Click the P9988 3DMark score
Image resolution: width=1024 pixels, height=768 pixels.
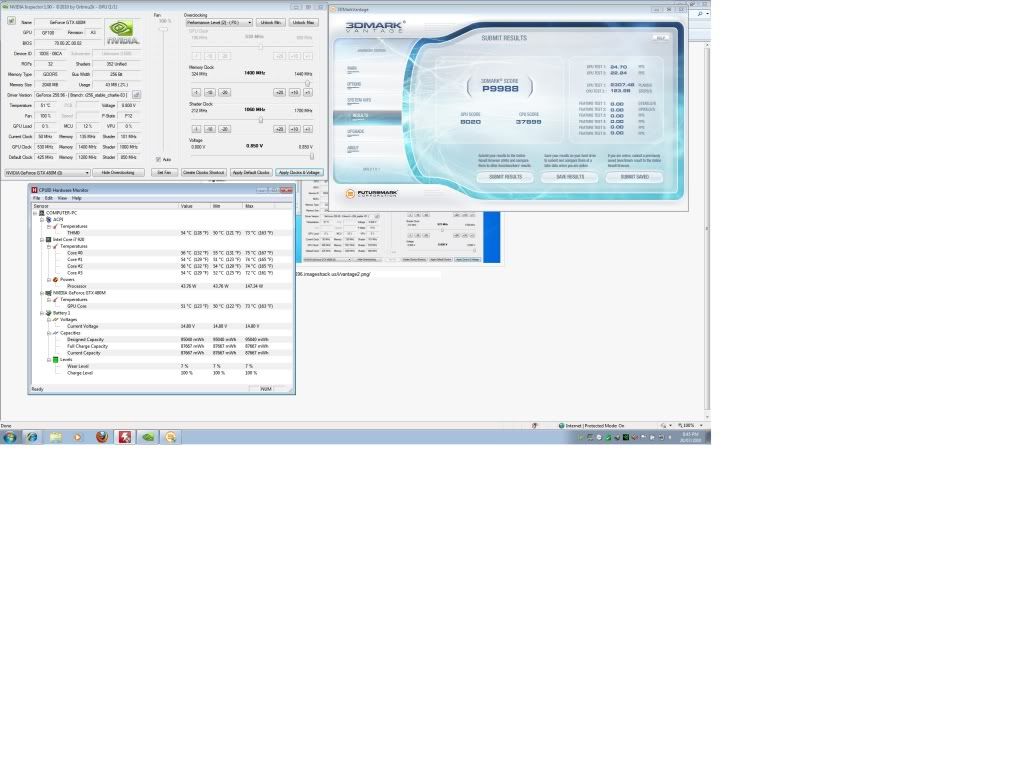pyautogui.click(x=500, y=89)
